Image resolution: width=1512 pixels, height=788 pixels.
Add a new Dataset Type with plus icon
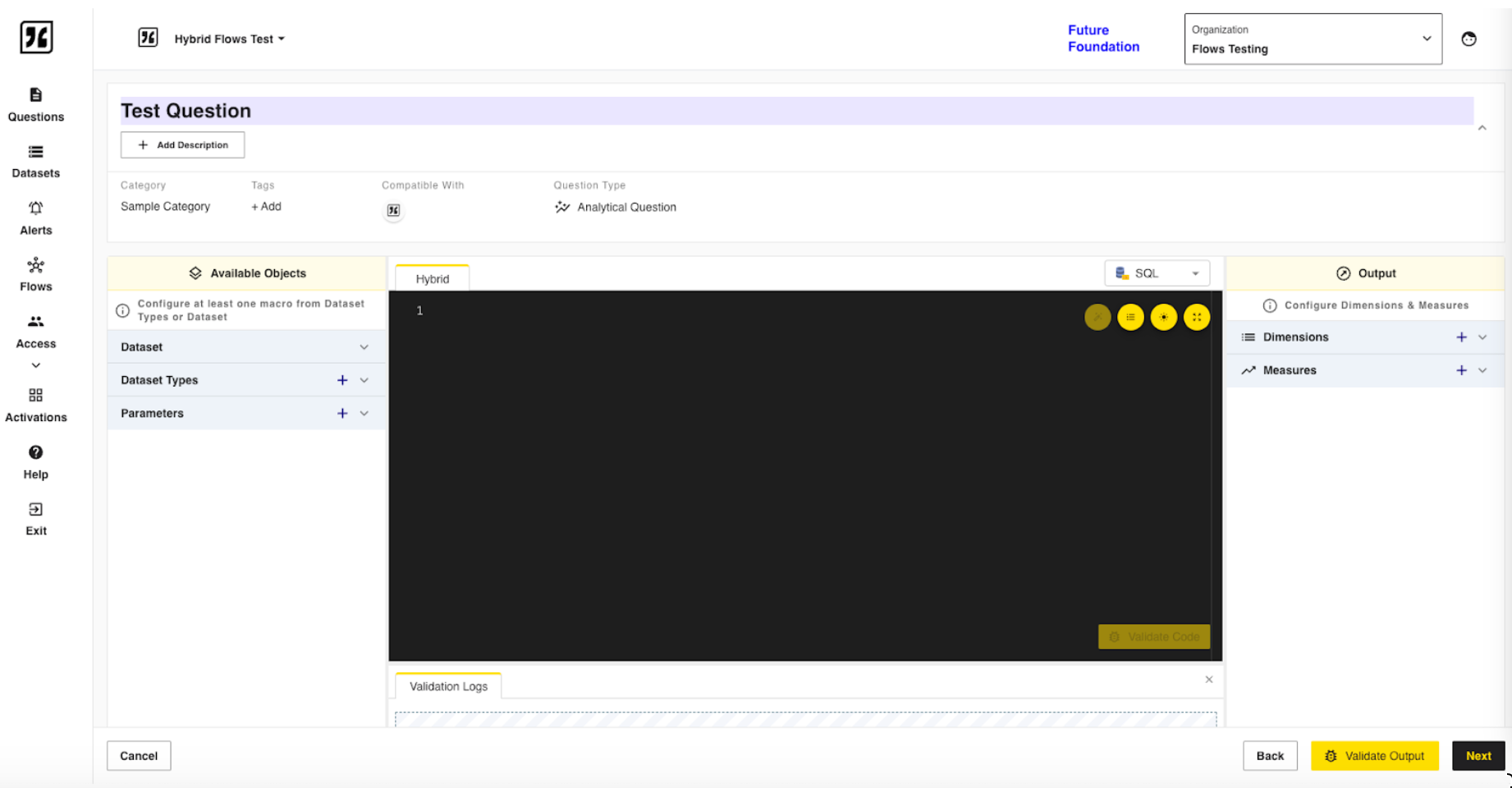(342, 380)
